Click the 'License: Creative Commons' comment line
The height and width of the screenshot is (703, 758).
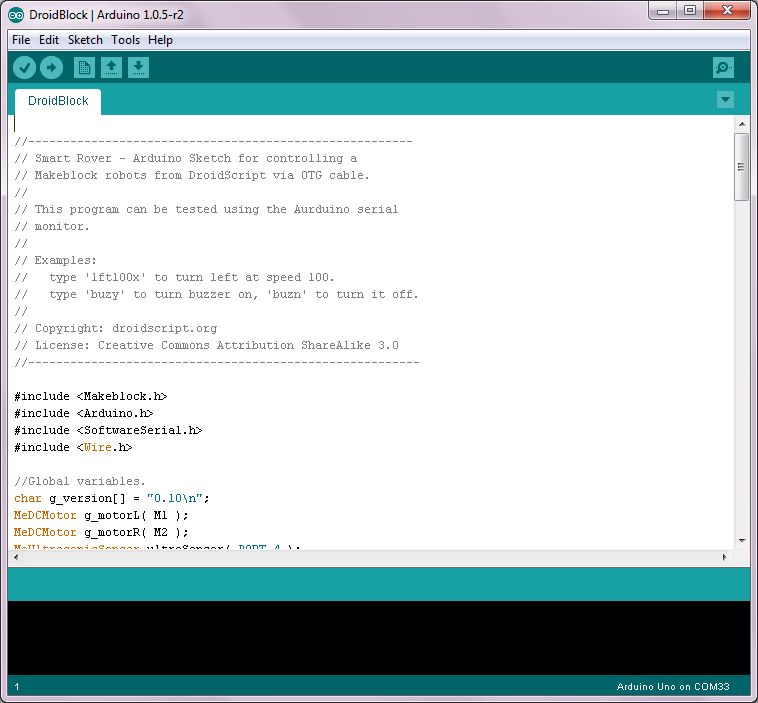point(206,345)
